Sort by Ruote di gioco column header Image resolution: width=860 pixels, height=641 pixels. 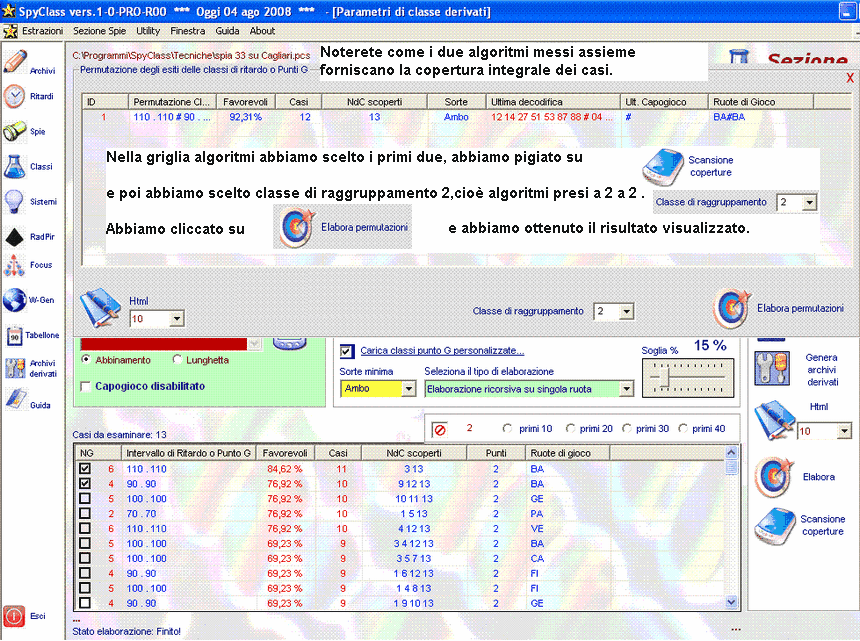pyautogui.click(x=567, y=453)
